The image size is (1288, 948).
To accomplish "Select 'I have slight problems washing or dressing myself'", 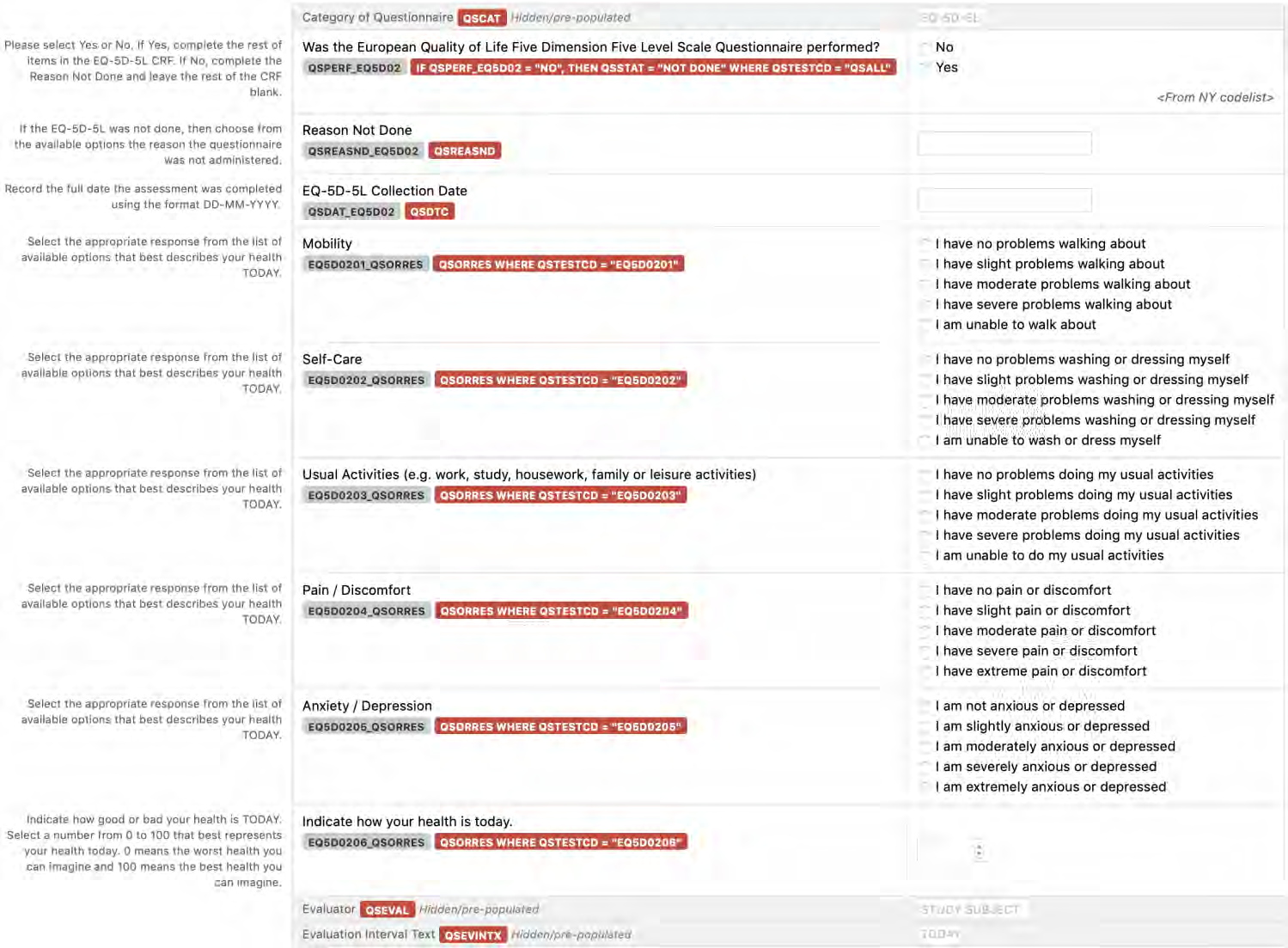I will (925, 380).
